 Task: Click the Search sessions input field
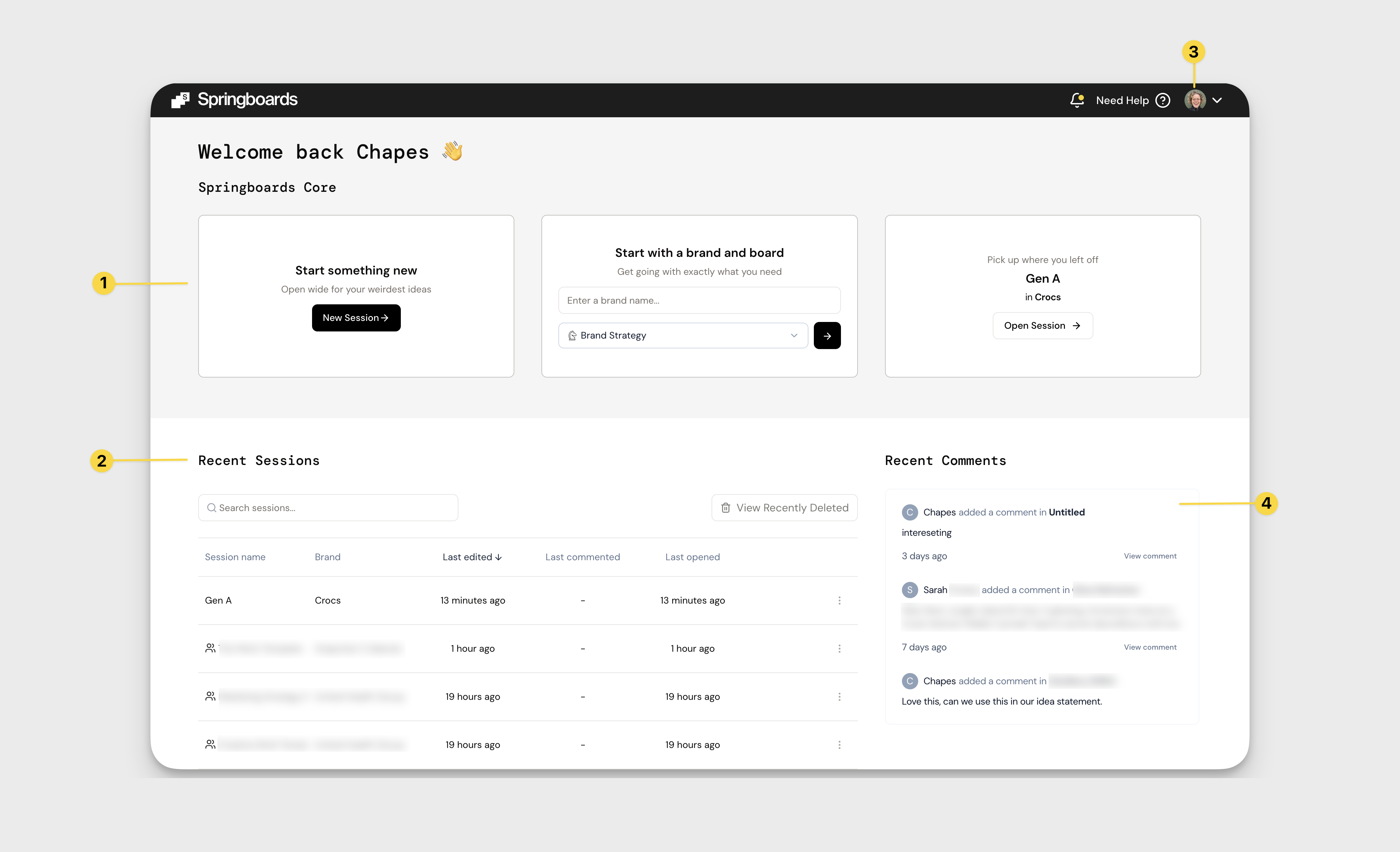(328, 508)
